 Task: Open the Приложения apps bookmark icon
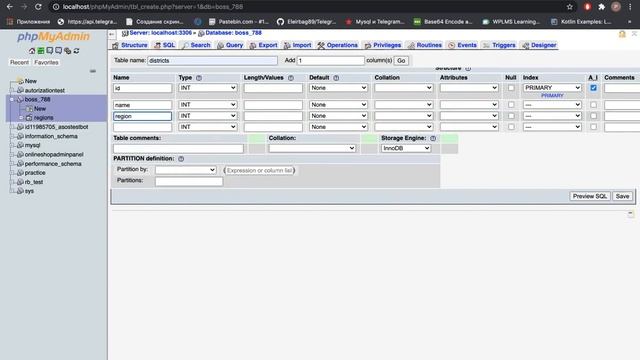tap(10, 22)
